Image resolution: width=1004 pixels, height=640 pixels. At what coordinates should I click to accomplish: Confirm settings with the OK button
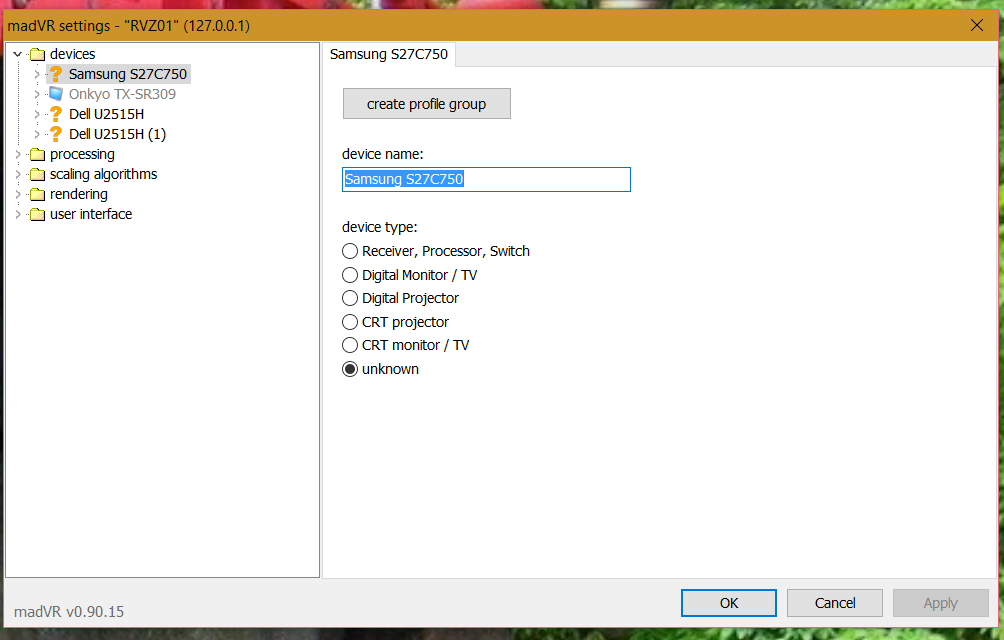tap(729, 603)
